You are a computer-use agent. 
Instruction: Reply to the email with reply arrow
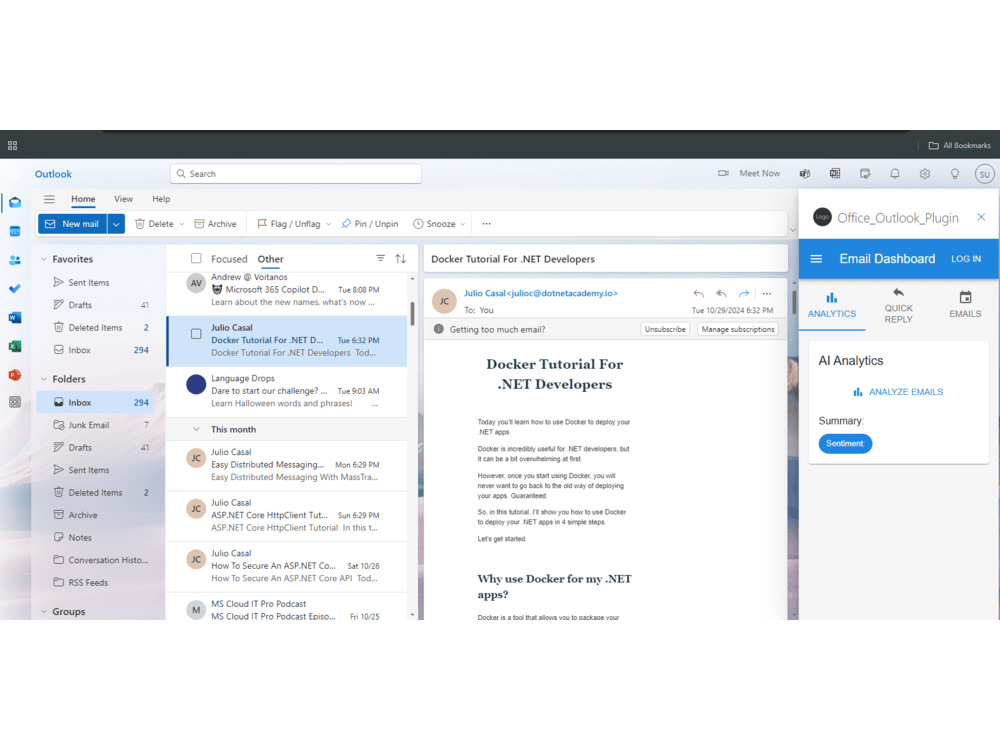pyautogui.click(x=699, y=293)
